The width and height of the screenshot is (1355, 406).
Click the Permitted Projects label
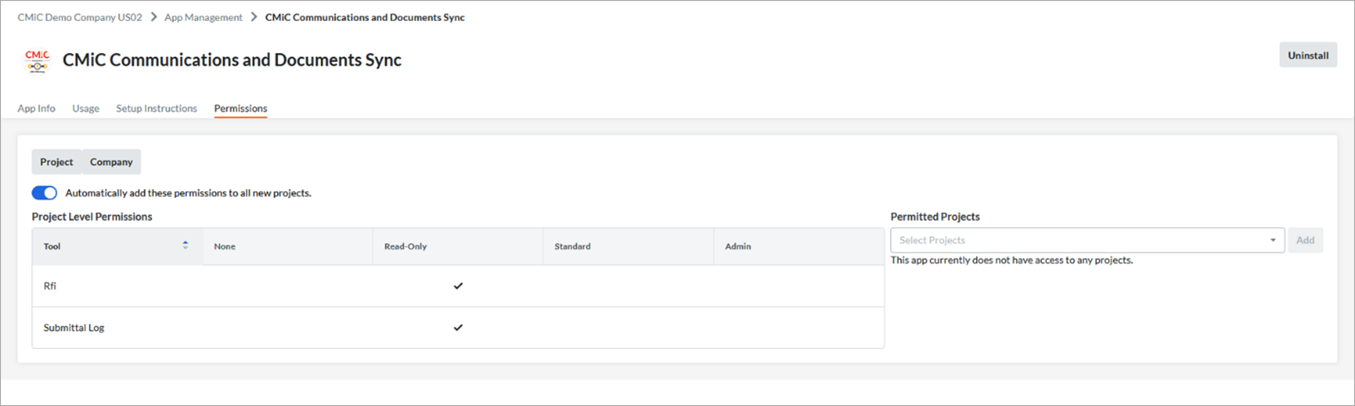pyautogui.click(x=935, y=216)
